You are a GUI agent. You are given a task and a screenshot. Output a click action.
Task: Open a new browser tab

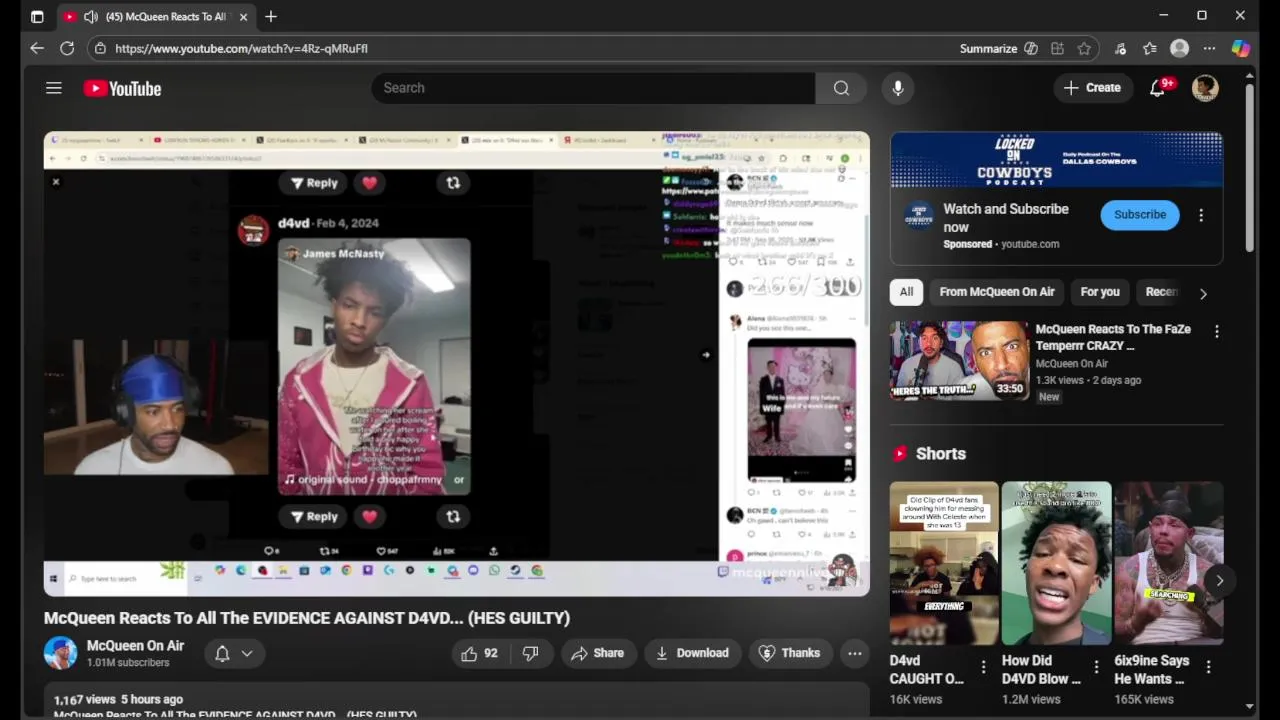271,16
